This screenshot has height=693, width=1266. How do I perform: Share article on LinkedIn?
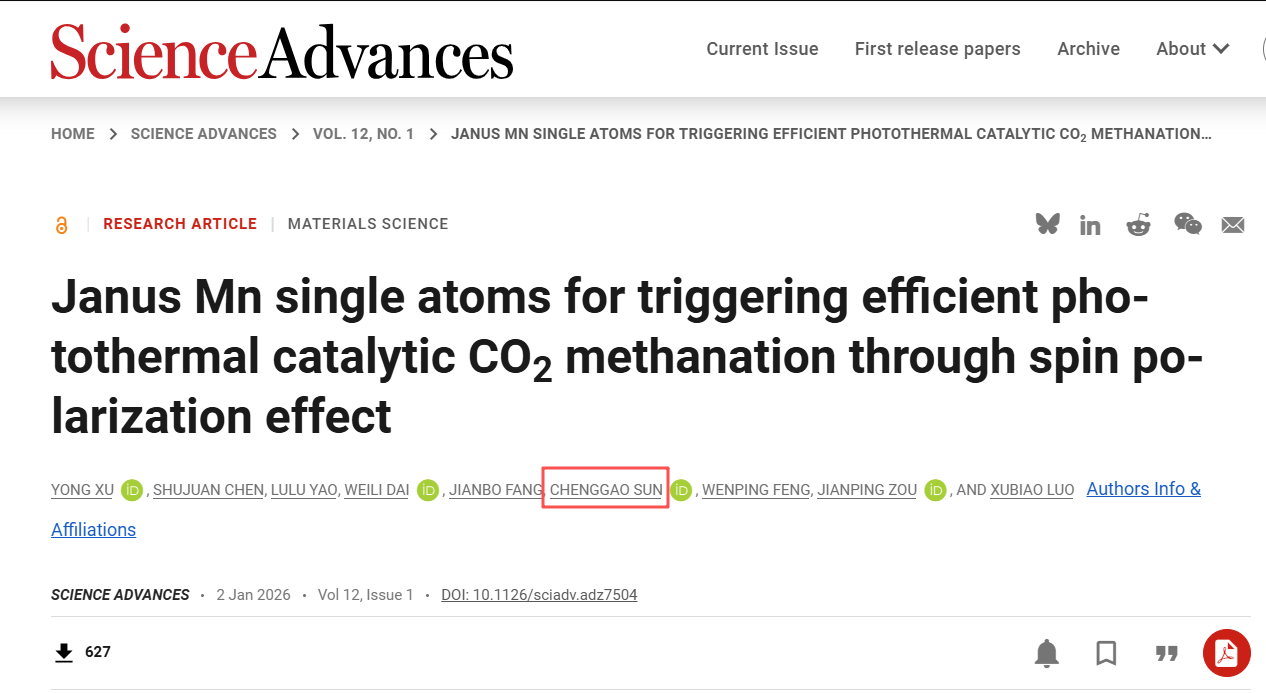click(x=1090, y=225)
